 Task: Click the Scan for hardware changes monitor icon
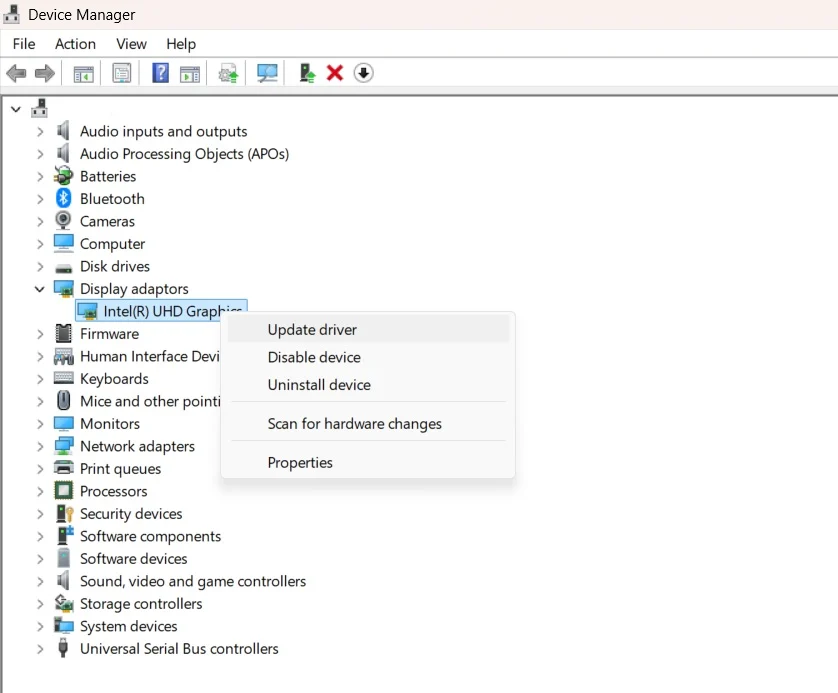[x=267, y=73]
